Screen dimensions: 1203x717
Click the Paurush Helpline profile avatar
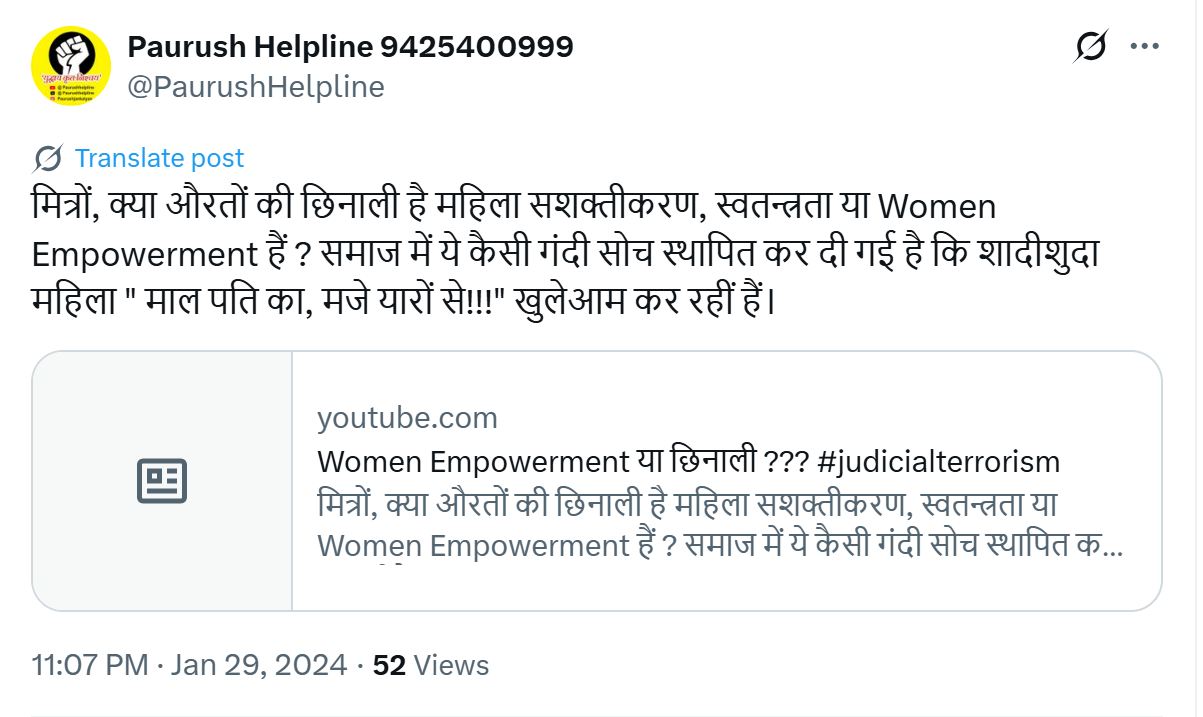[x=71, y=66]
